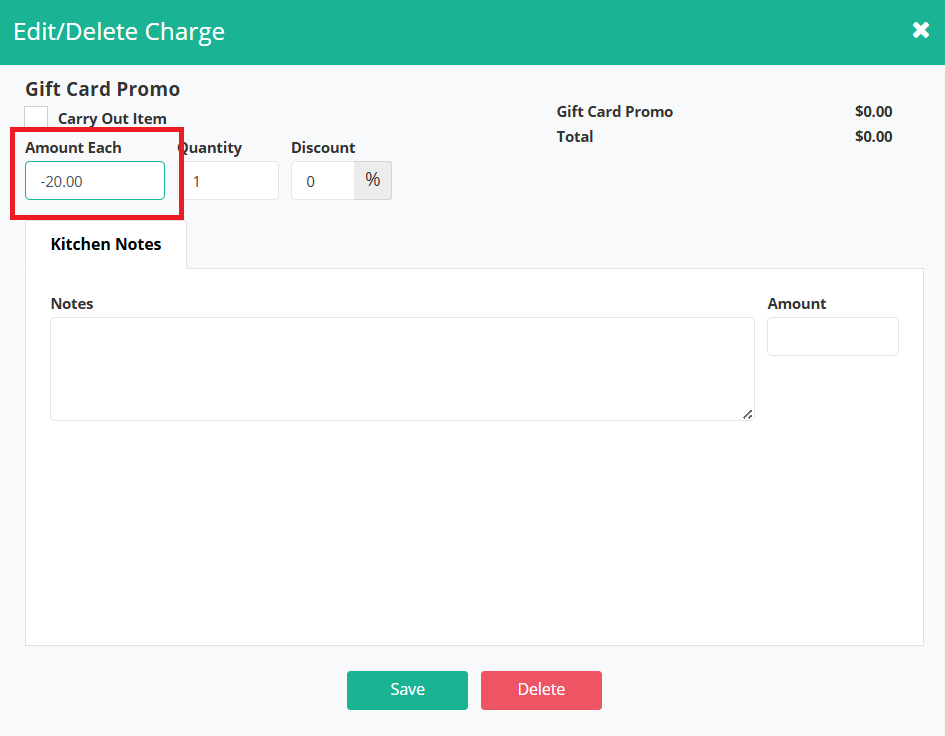This screenshot has height=736, width=945.
Task: Click the Discount label
Action: [x=323, y=148]
